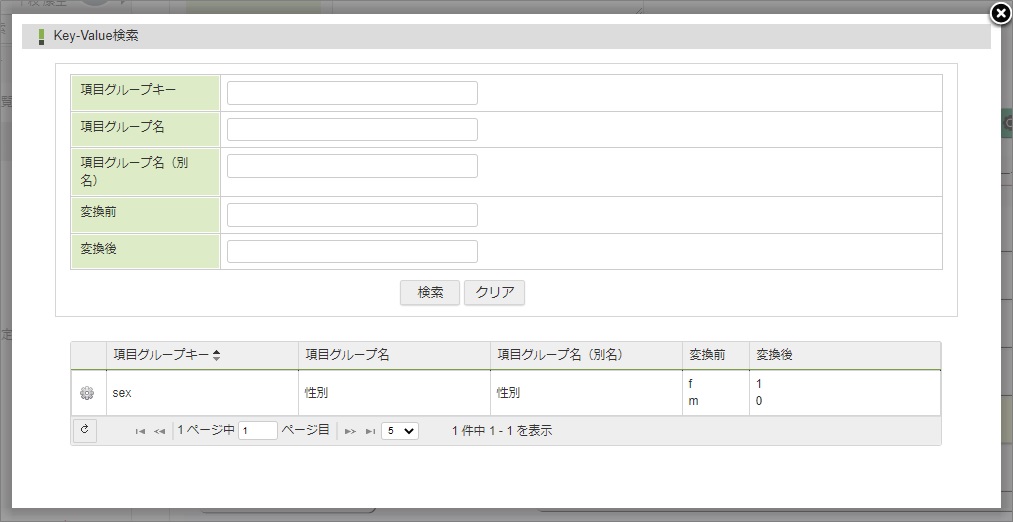This screenshot has height=522, width=1013.
Task: Focus the 項目グループキー input field
Action: pyautogui.click(x=352, y=93)
